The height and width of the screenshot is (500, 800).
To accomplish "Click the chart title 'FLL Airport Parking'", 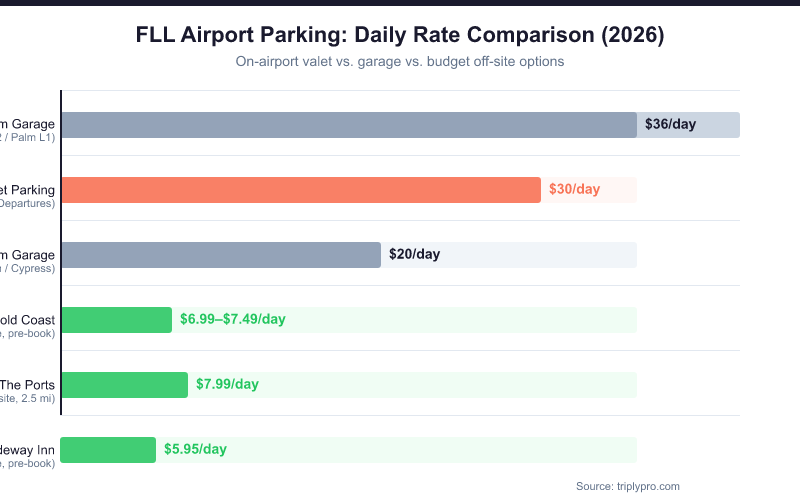I will 400,35.
